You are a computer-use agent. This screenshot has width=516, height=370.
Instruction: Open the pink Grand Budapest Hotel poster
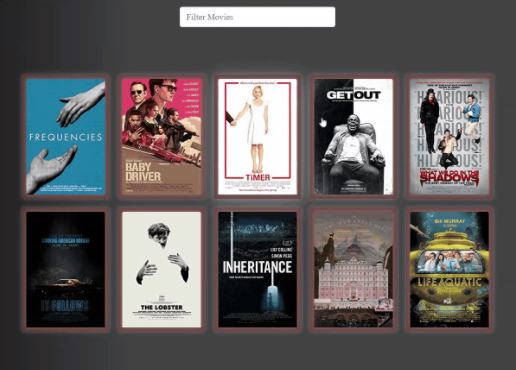pos(354,270)
